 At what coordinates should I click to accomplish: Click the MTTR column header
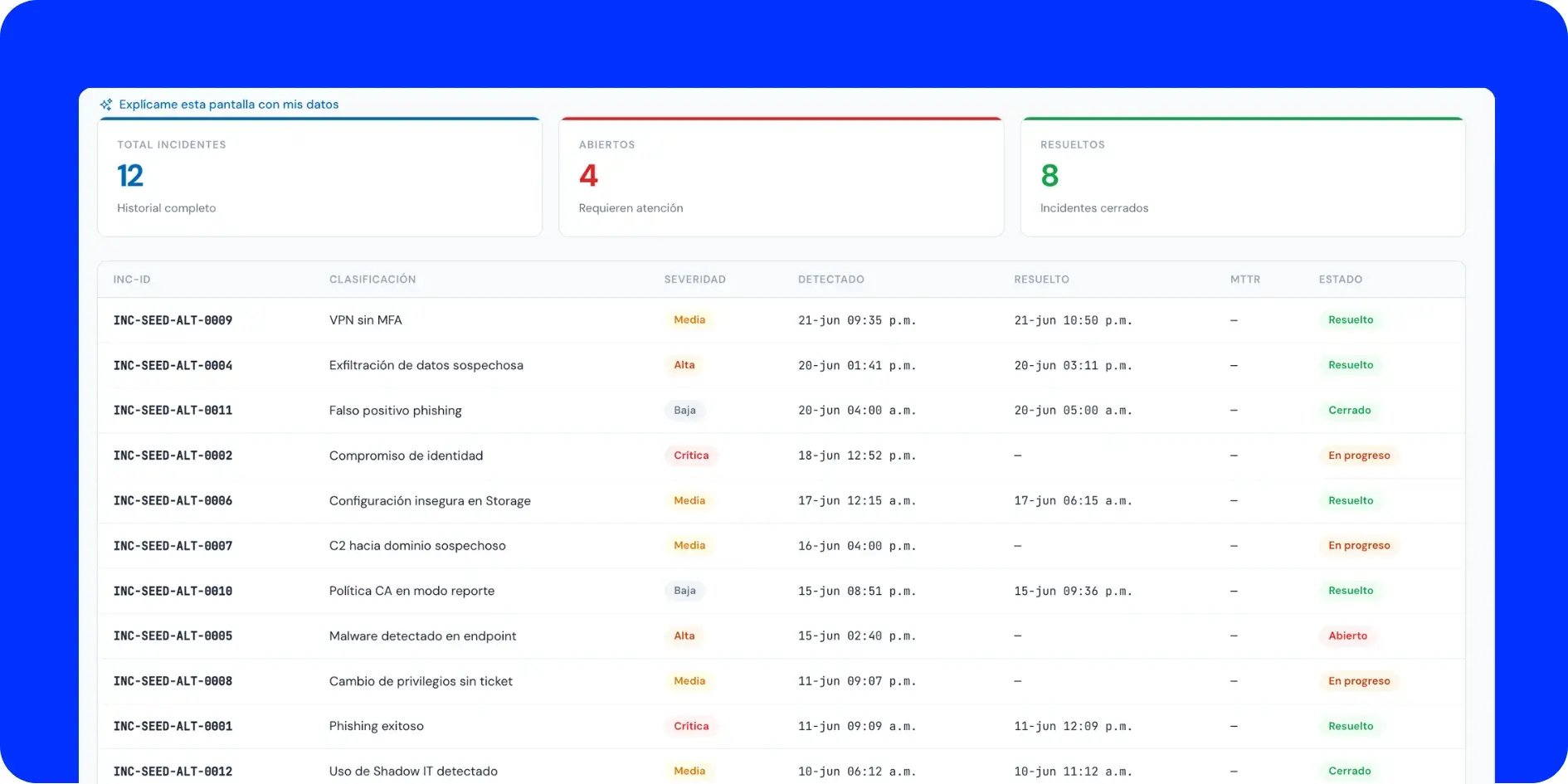pyautogui.click(x=1244, y=280)
